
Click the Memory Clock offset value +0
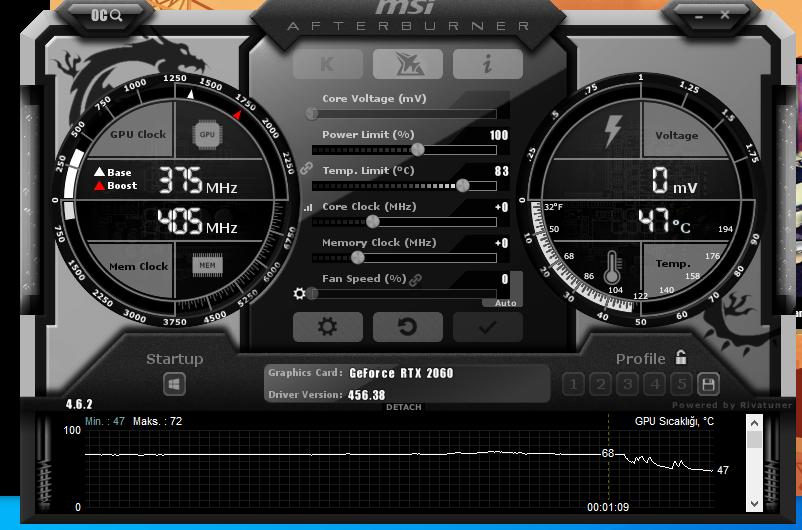click(x=501, y=243)
